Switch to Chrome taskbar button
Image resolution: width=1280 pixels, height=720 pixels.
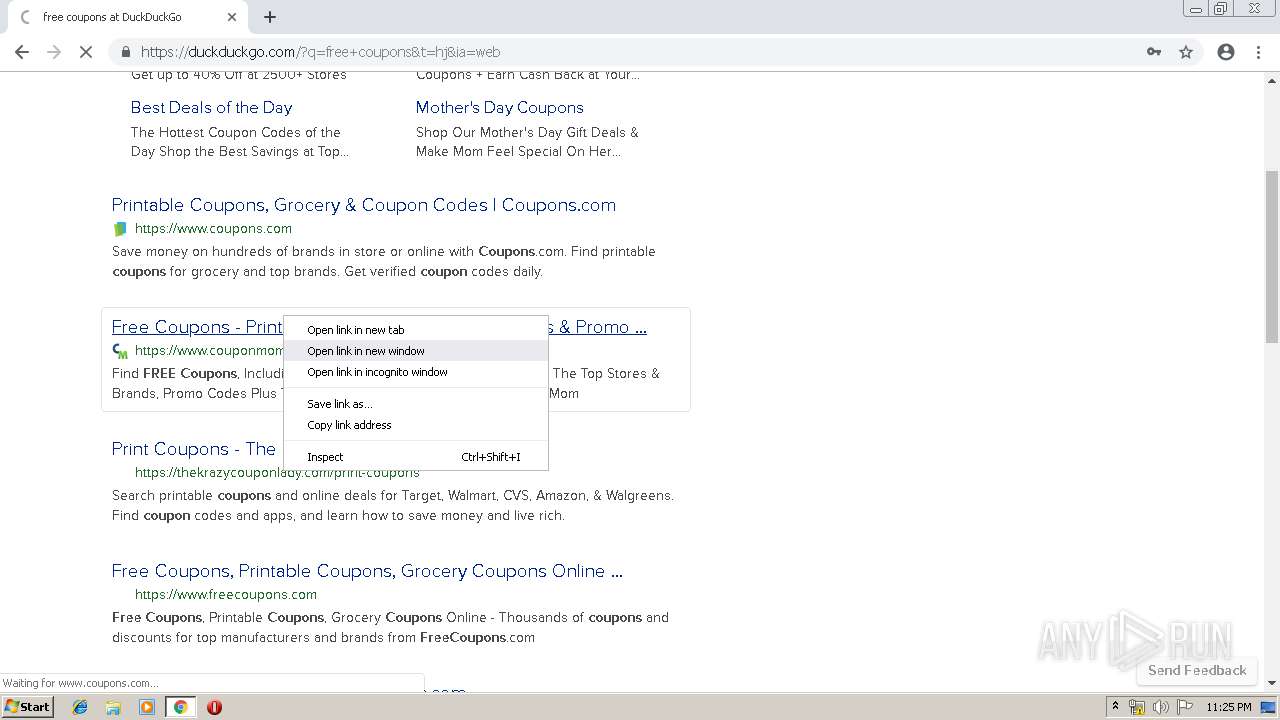pos(180,707)
